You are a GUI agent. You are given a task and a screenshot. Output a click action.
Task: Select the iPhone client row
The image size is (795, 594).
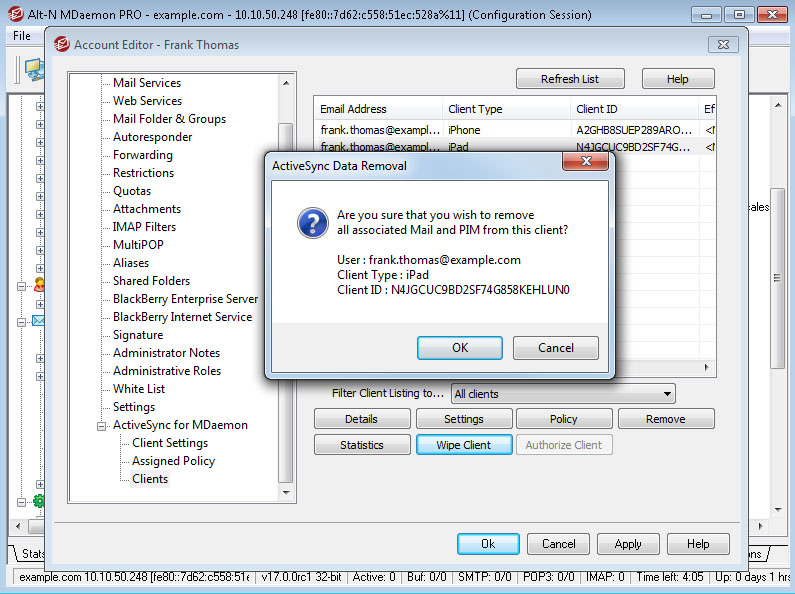pyautogui.click(x=514, y=130)
